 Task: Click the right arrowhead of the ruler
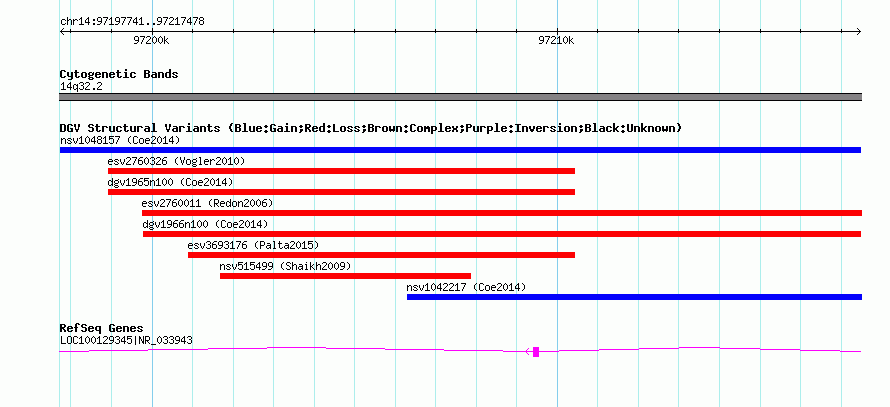[859, 31]
